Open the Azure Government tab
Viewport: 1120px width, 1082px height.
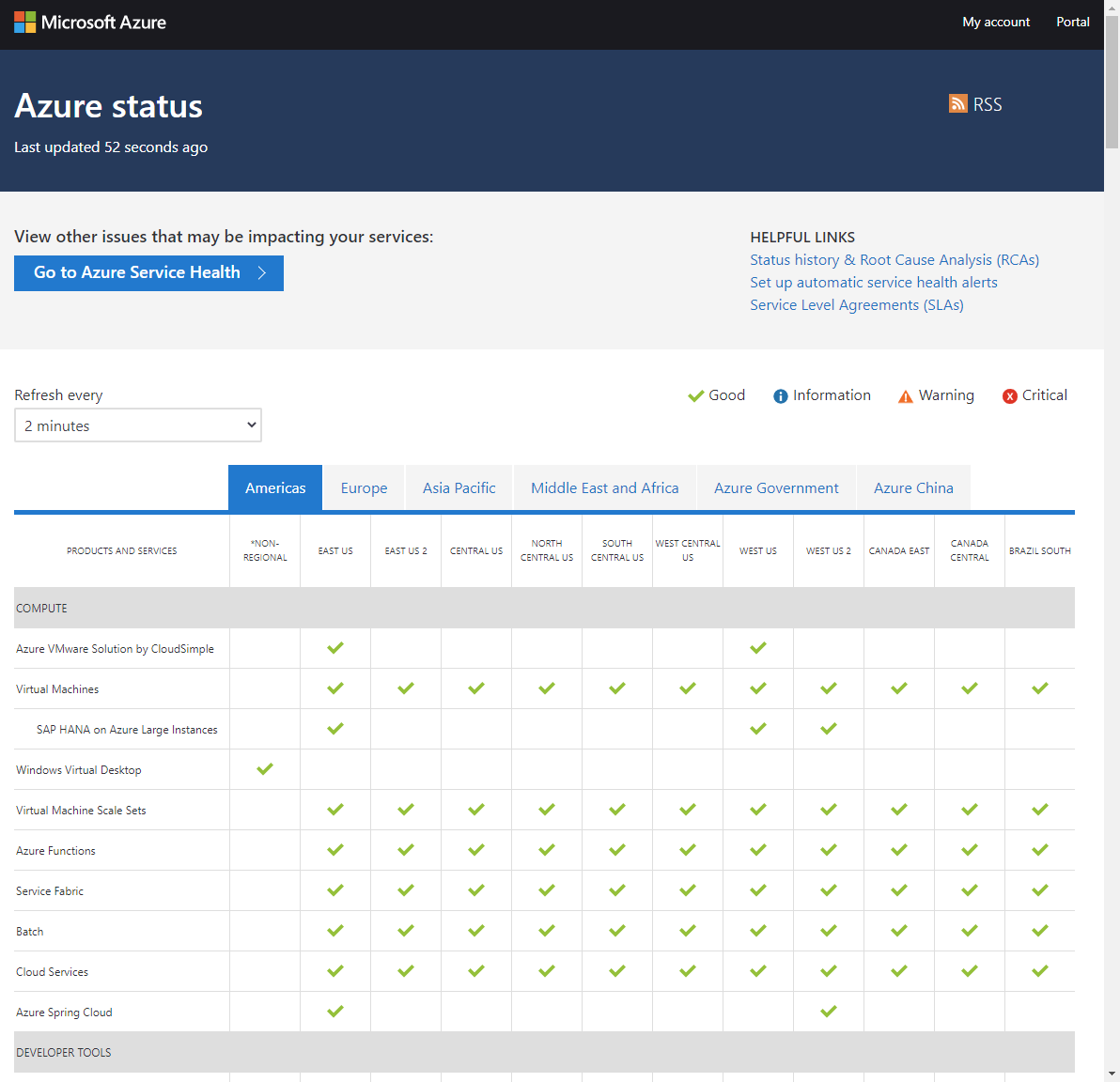pyautogui.click(x=776, y=488)
